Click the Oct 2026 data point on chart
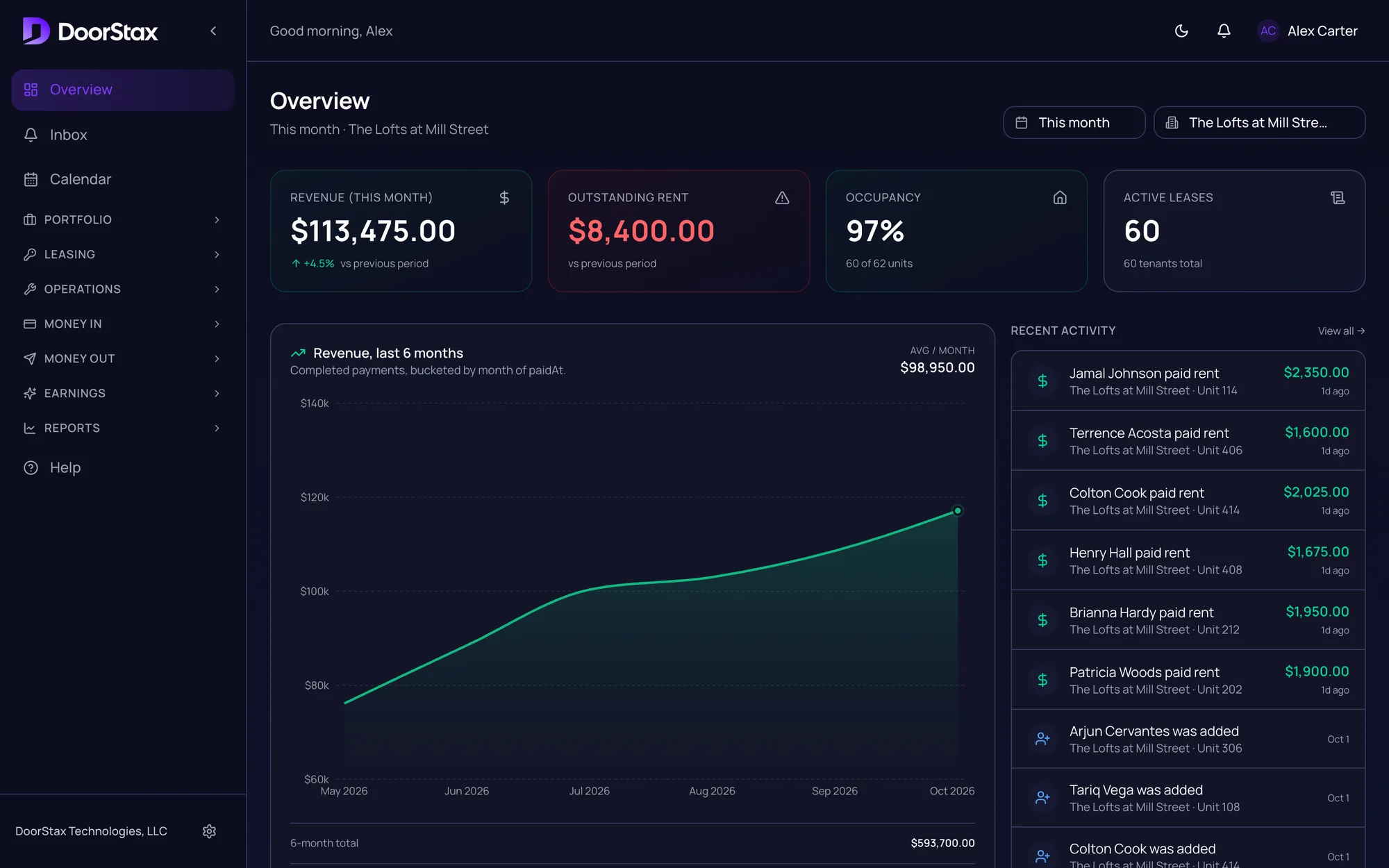 [x=957, y=510]
